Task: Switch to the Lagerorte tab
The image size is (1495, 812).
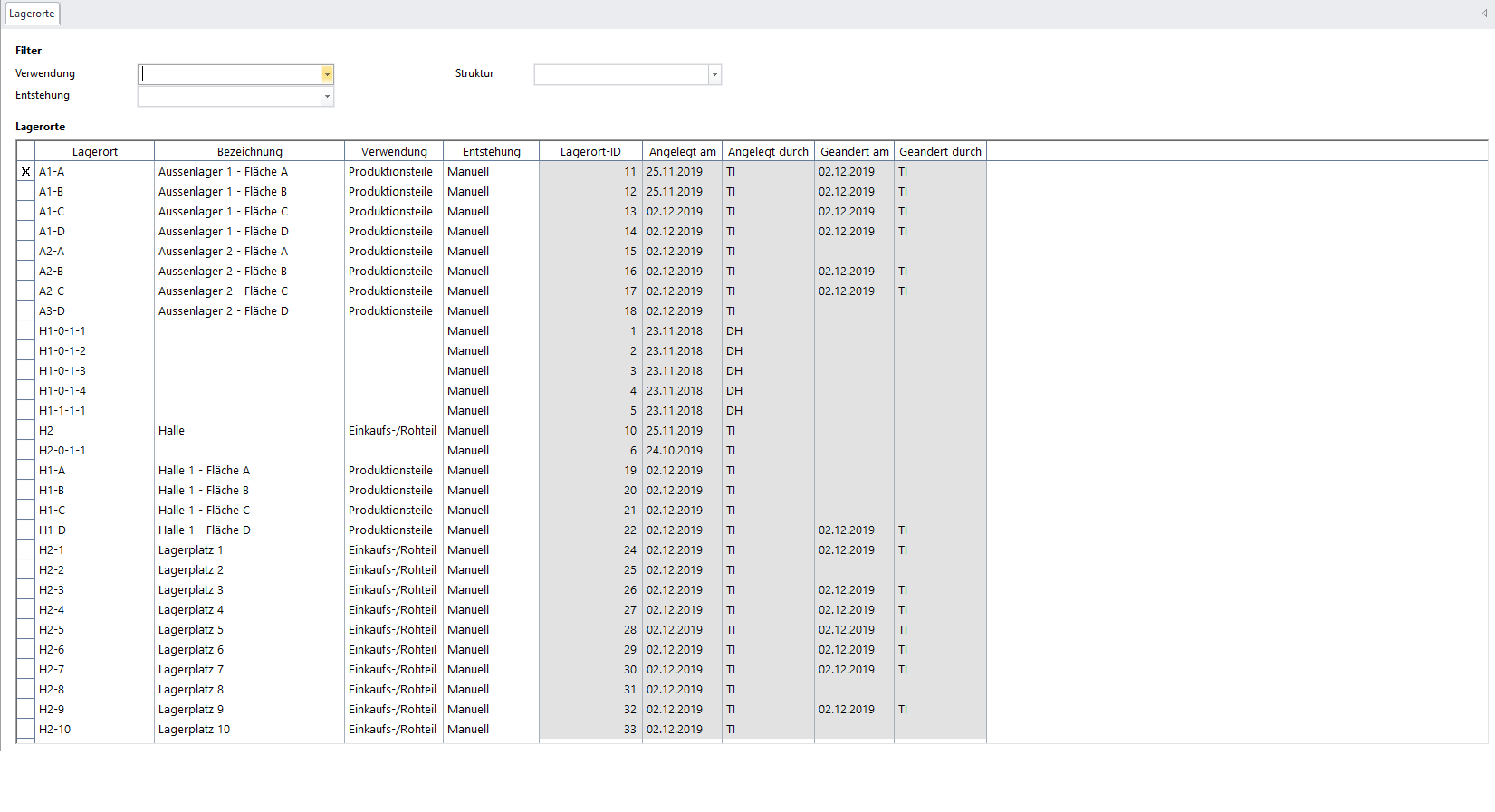Action: (x=32, y=14)
